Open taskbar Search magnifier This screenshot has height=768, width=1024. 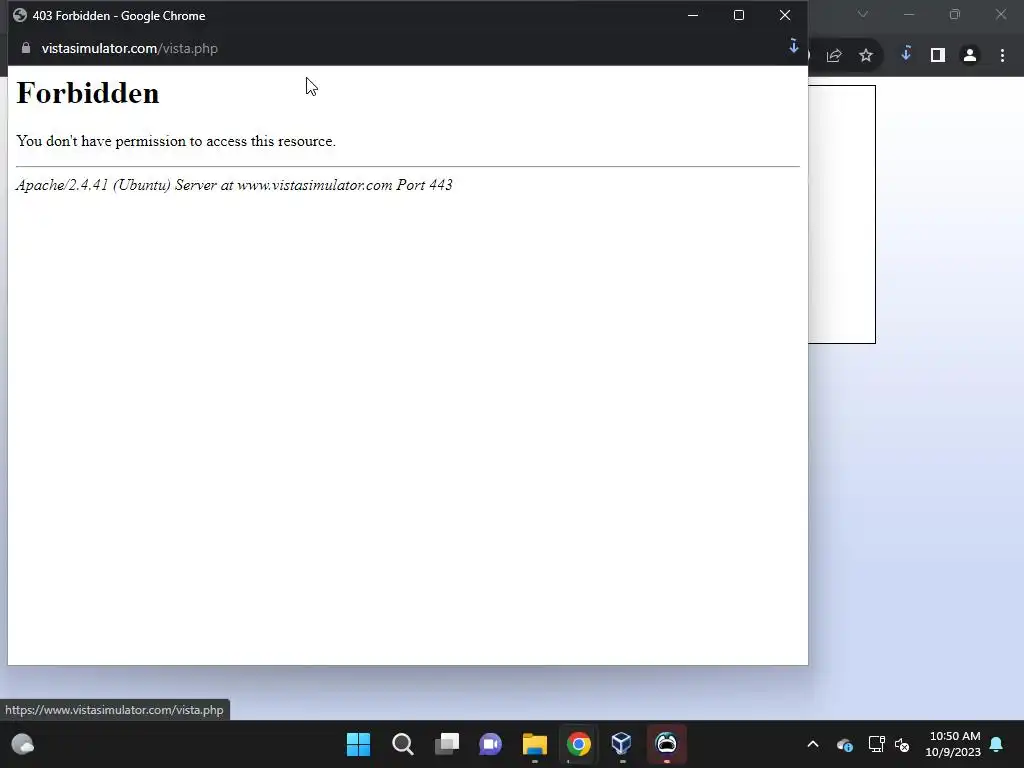point(403,744)
